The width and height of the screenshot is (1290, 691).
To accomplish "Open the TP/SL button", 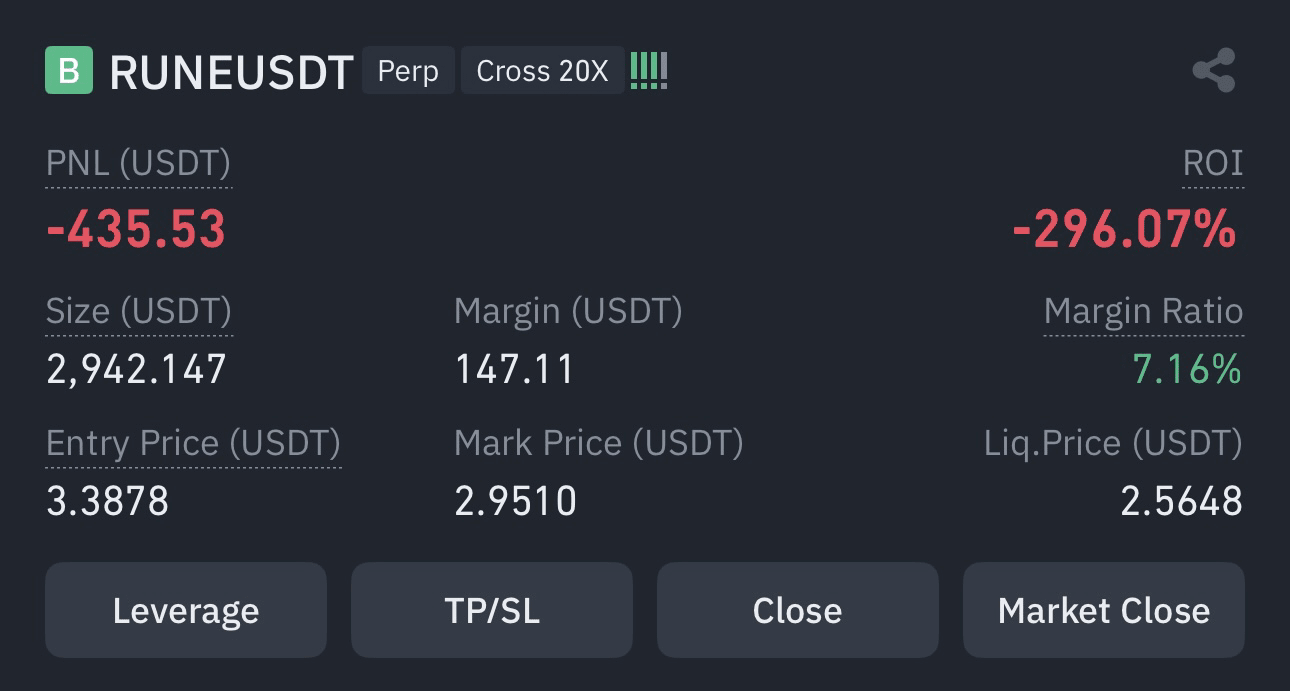I will tap(492, 610).
